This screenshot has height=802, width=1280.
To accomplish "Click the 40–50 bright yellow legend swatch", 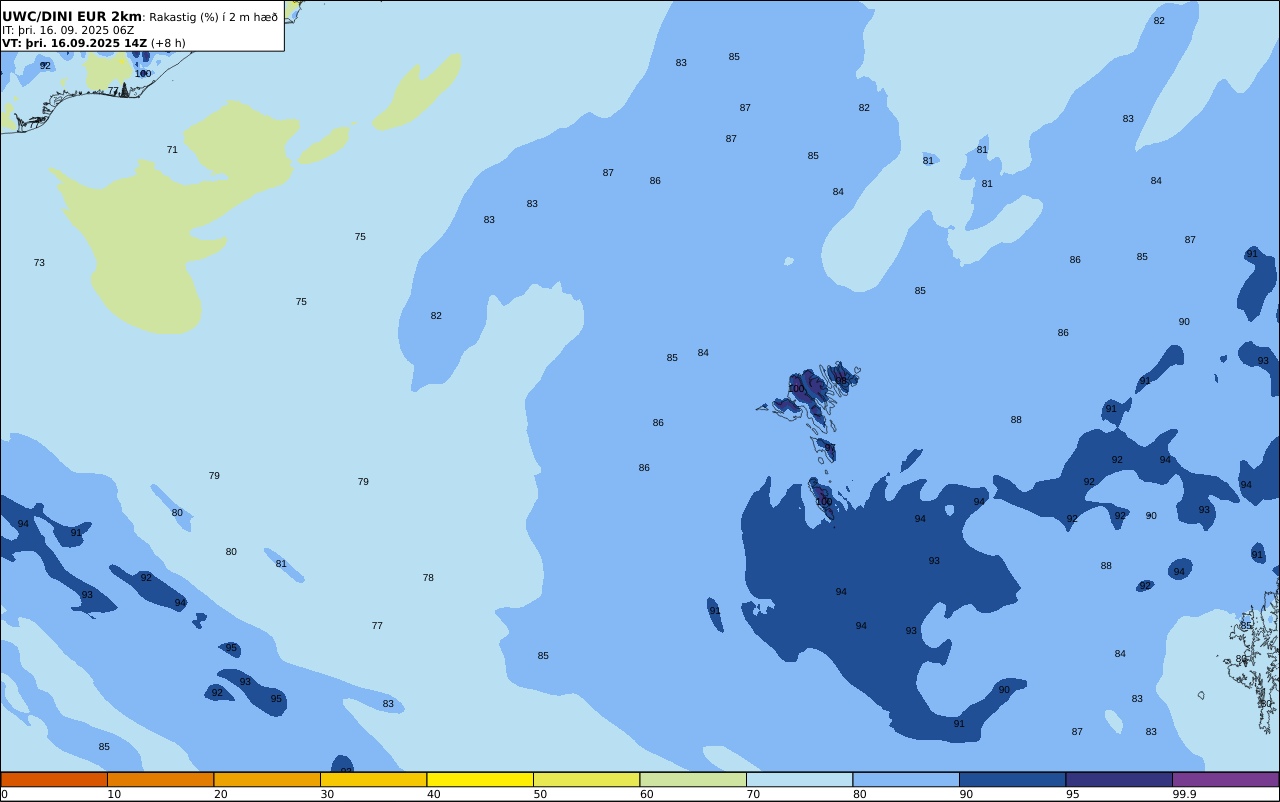I will pos(480,779).
